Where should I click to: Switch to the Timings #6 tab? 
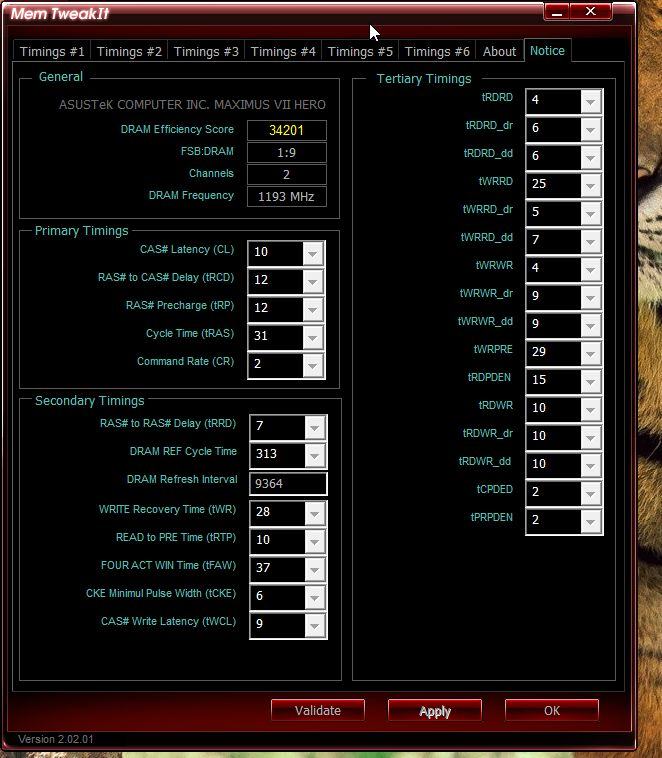(437, 51)
